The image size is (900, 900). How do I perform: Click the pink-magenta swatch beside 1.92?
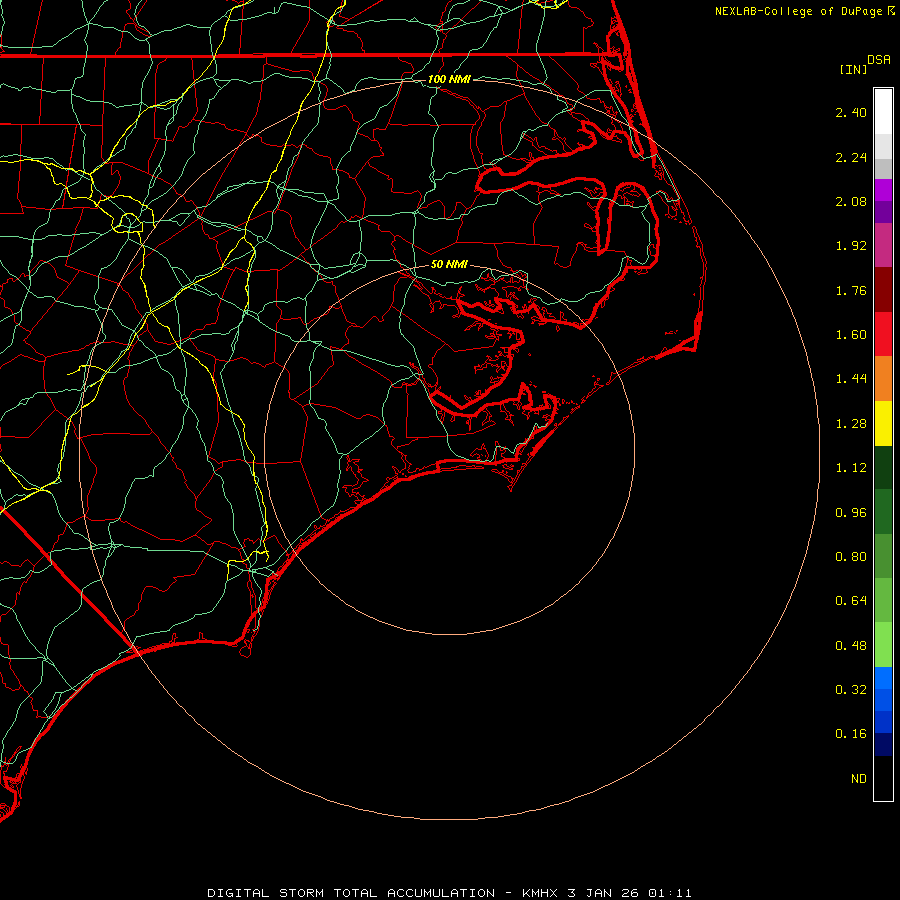(883, 245)
